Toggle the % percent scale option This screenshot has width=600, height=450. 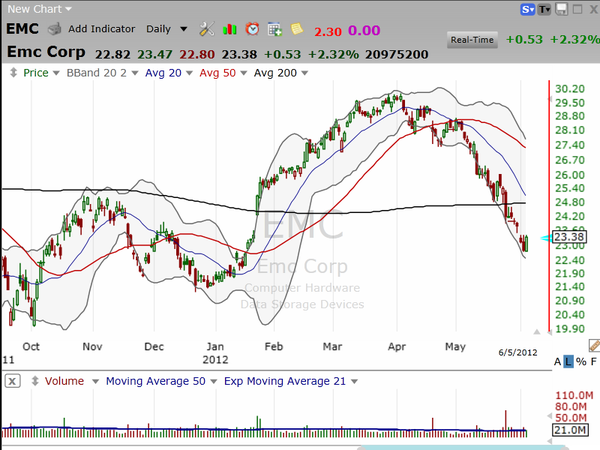(581, 360)
